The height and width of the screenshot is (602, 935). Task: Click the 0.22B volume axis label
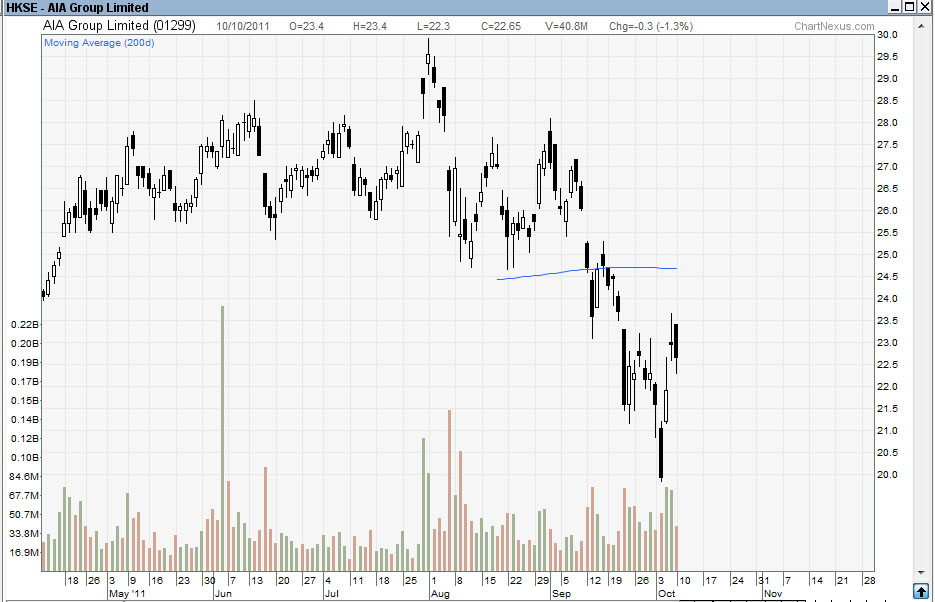click(x=24, y=324)
